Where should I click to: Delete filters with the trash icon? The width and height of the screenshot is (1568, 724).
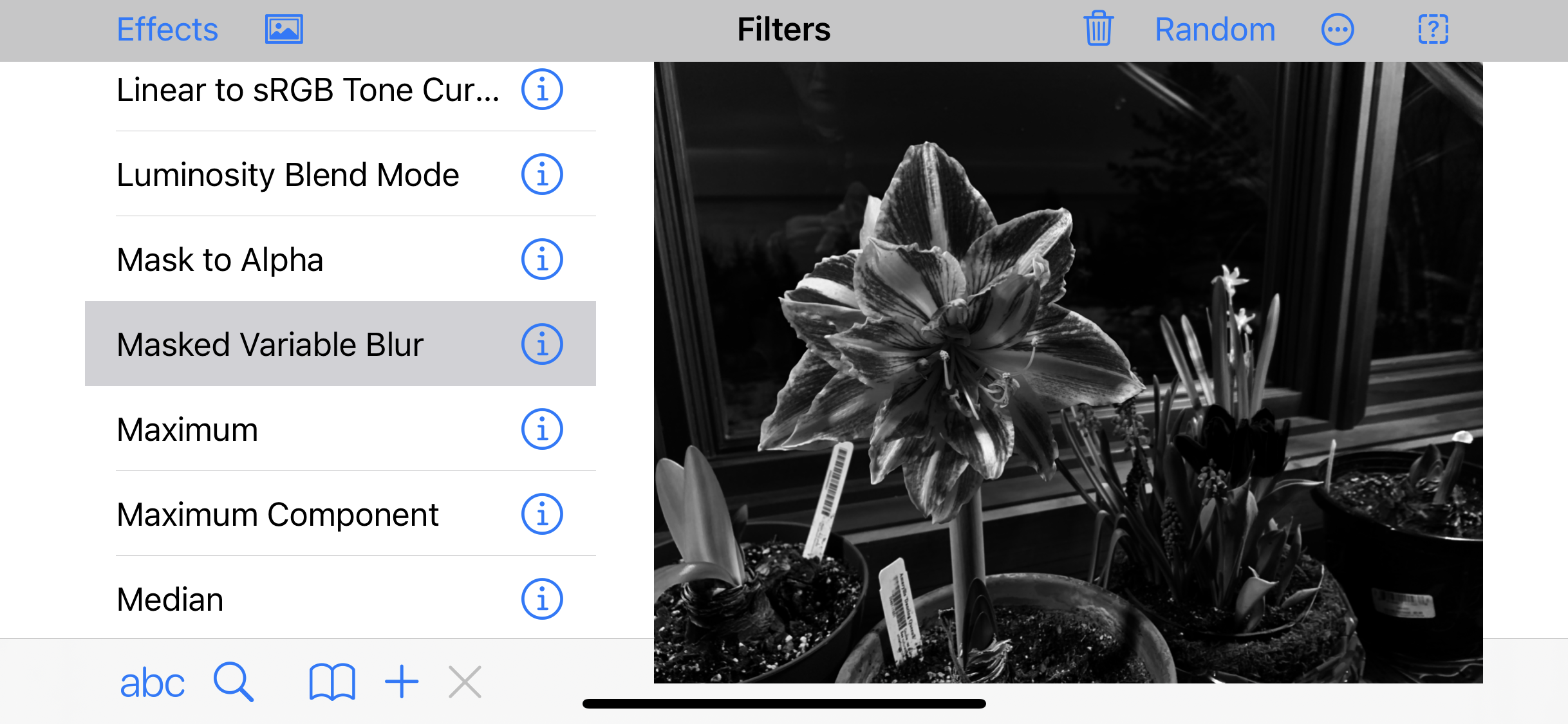[x=1098, y=29]
